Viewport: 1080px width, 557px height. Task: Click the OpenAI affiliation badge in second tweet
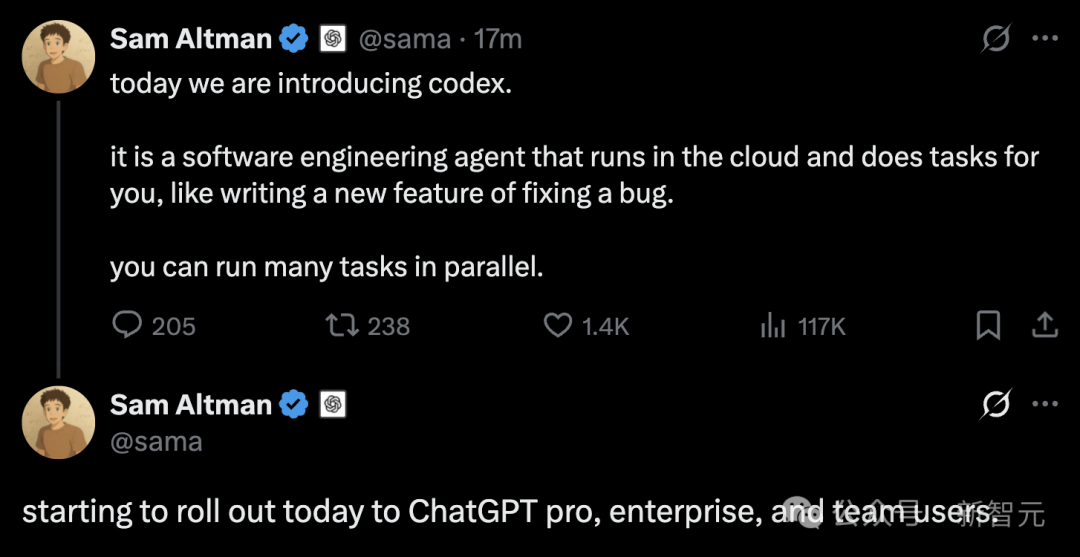pos(333,405)
